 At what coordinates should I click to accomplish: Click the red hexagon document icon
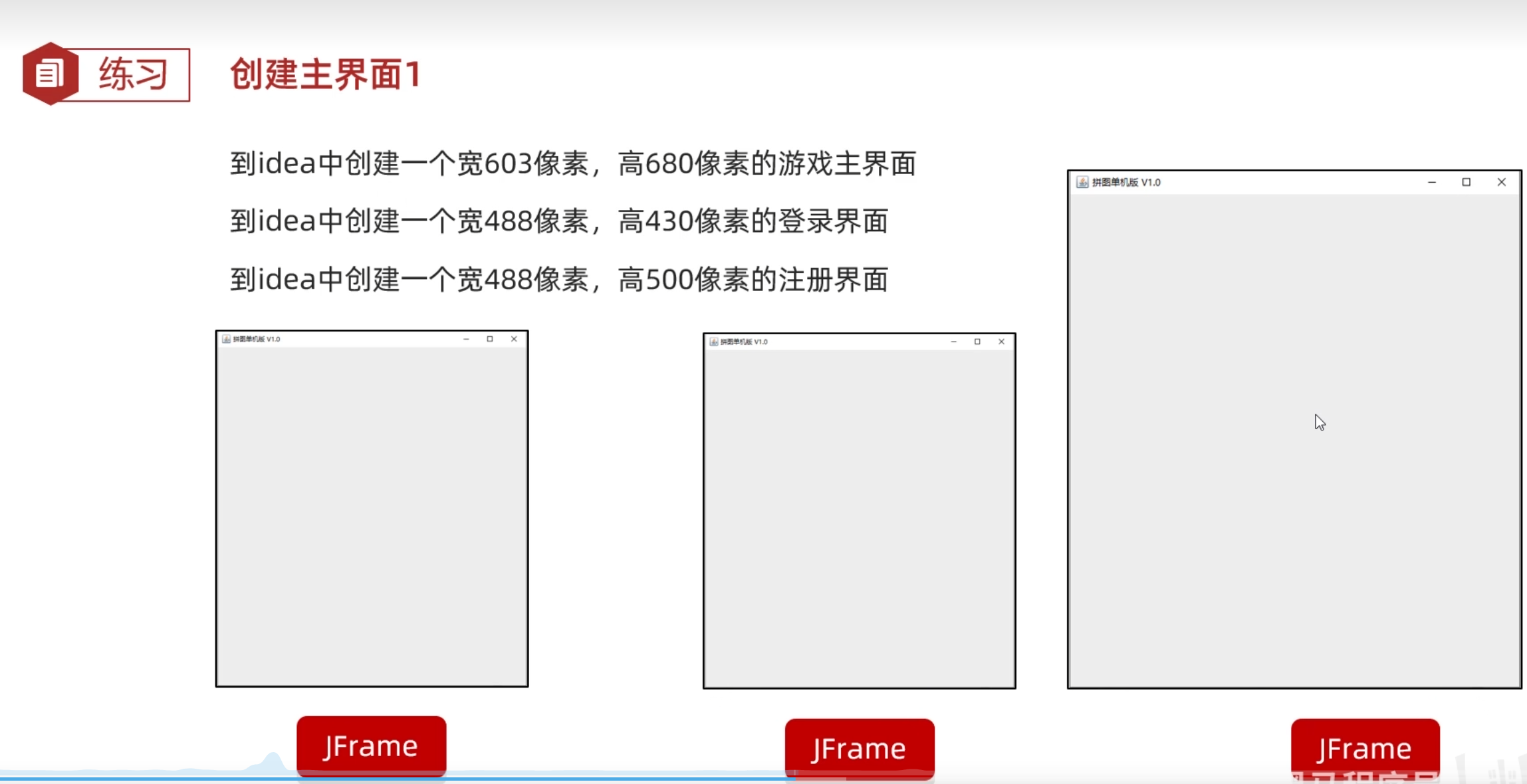tap(50, 74)
